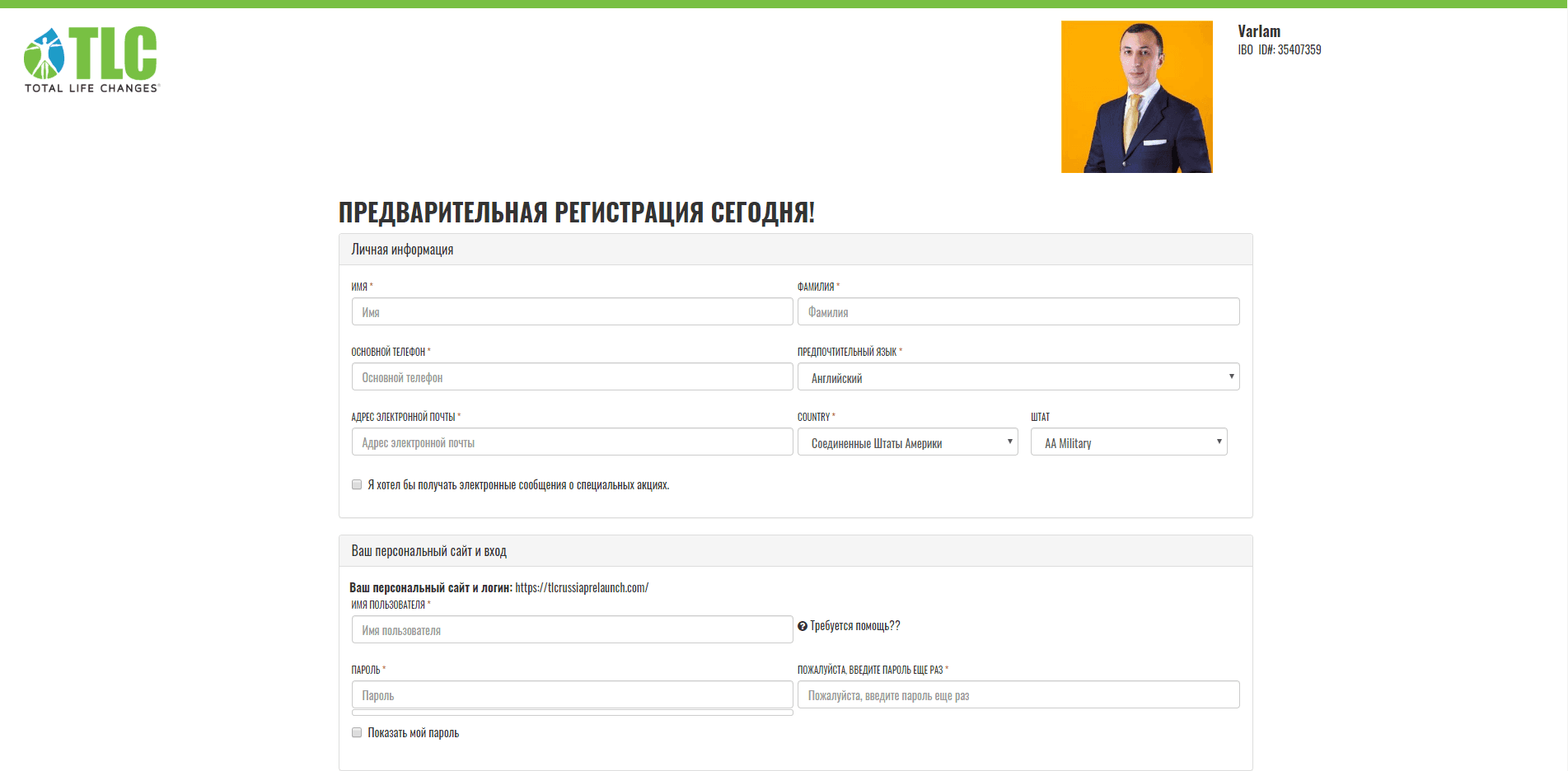Focus the first name (Имя) field

tap(572, 312)
